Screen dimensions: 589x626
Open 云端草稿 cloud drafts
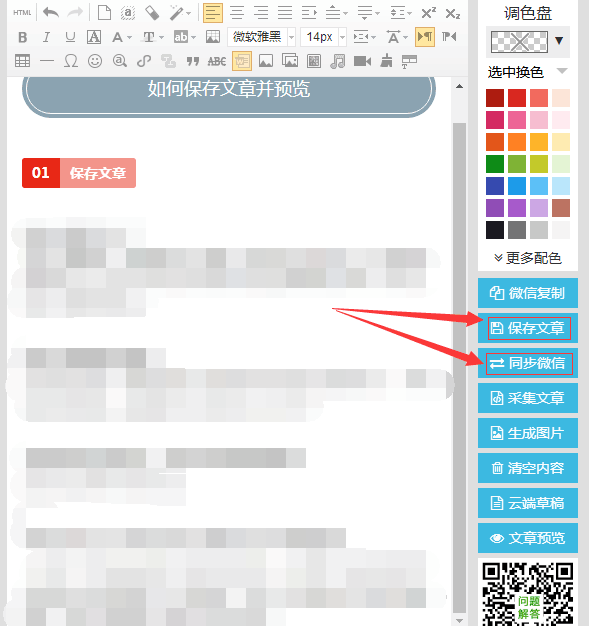[x=528, y=503]
